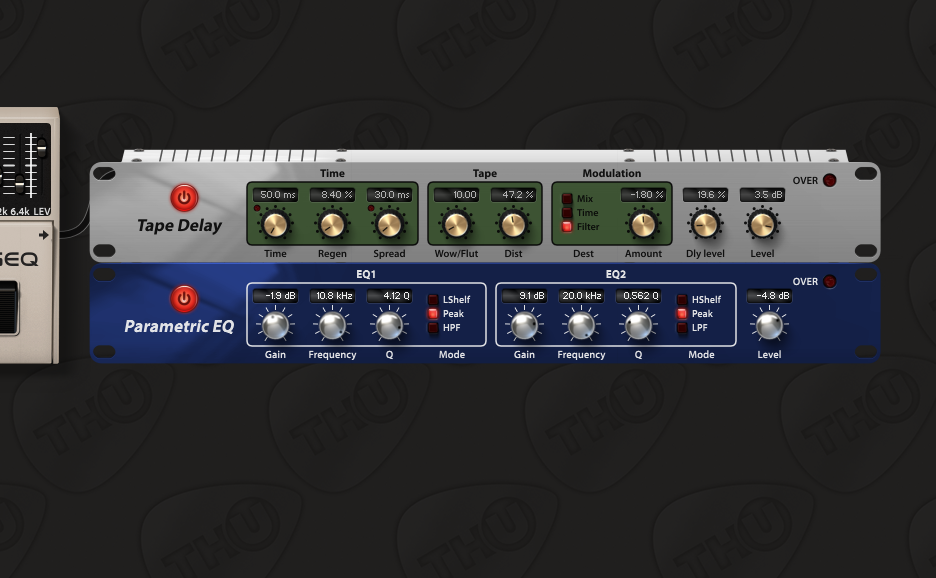Click the Tape Delay Regen knob
Screen dimensions: 936x578
click(x=332, y=225)
